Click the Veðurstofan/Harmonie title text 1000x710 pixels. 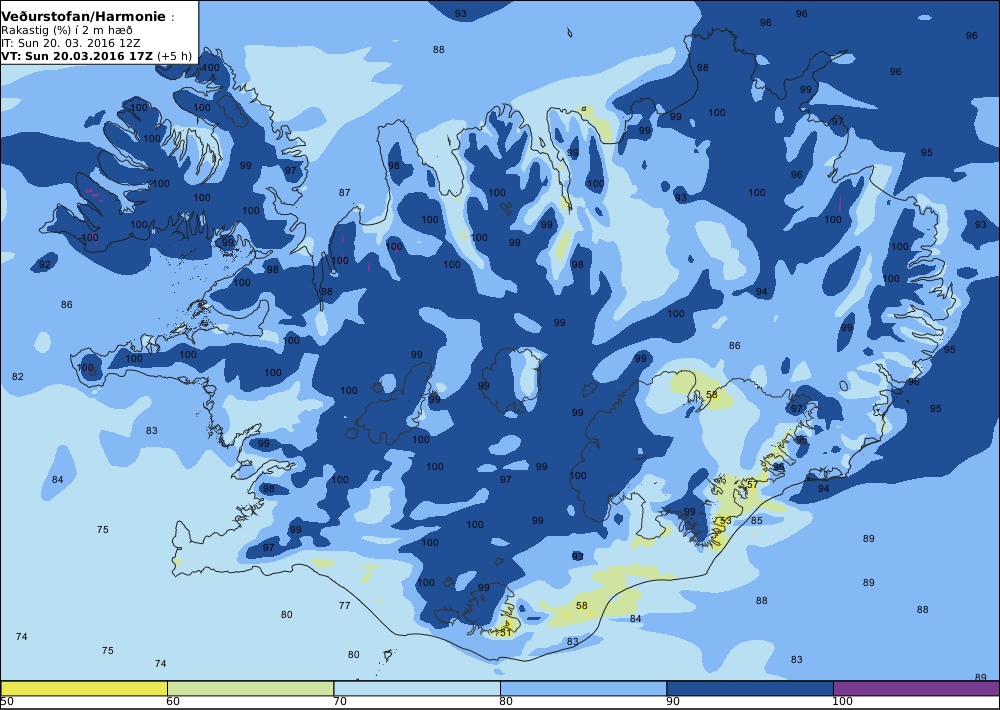point(84,17)
